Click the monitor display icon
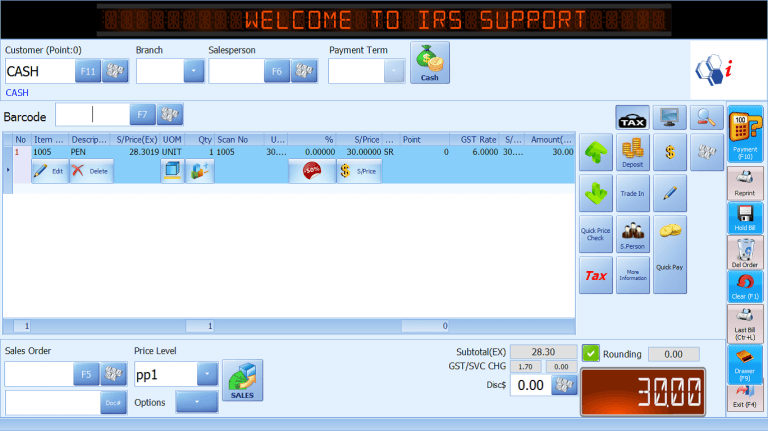This screenshot has width=768, height=431. pos(670,118)
